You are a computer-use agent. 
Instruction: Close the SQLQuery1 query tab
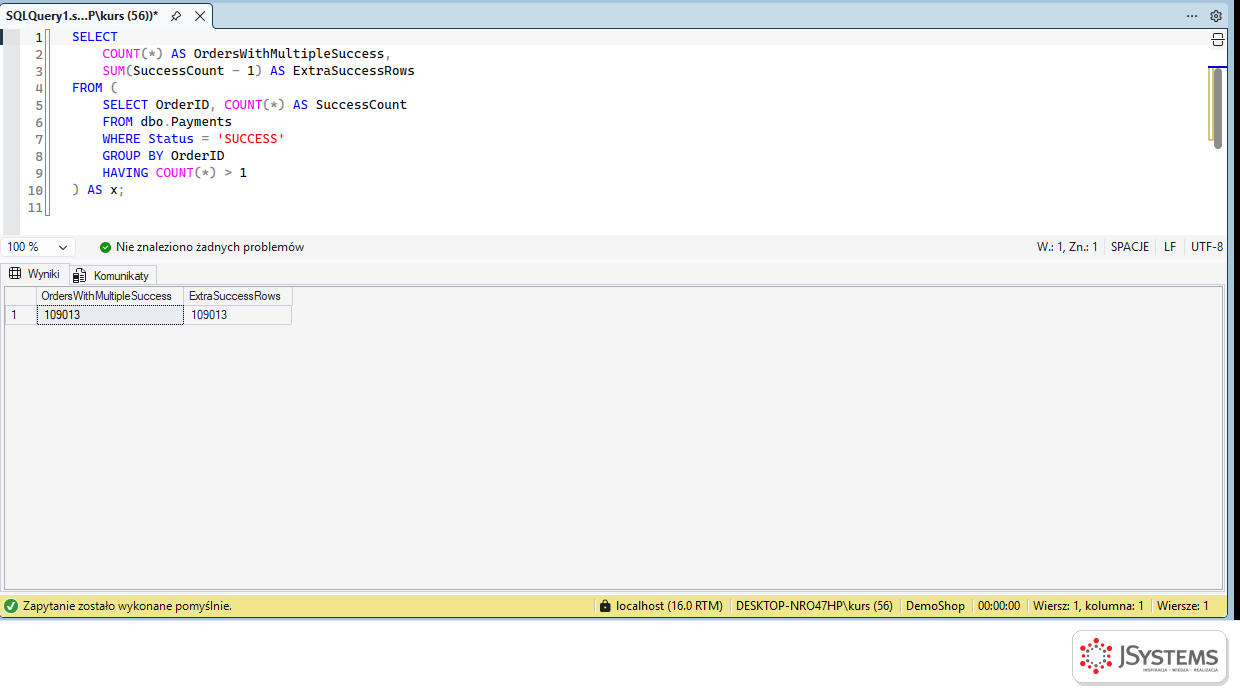point(200,16)
